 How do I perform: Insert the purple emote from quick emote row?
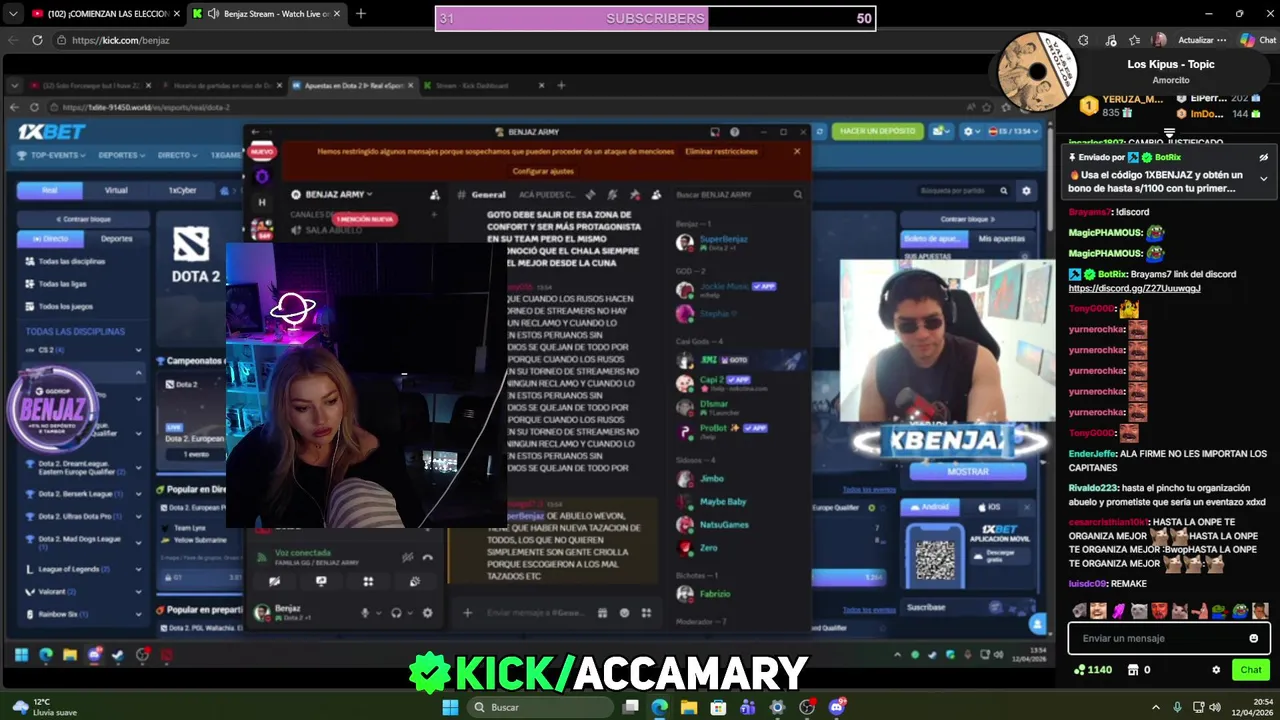[1119, 610]
